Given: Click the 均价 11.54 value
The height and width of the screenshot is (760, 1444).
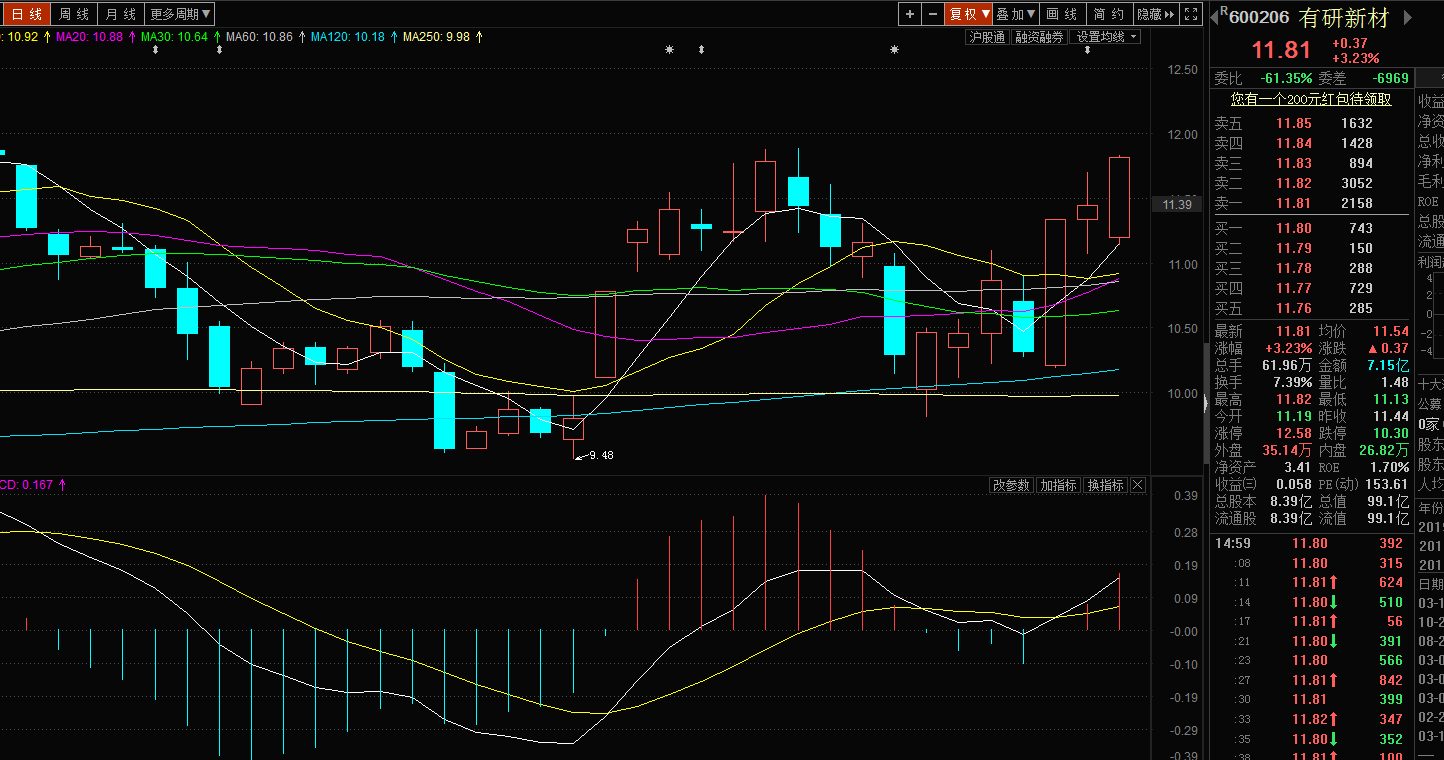Looking at the screenshot, I should pyautogui.click(x=1391, y=331).
